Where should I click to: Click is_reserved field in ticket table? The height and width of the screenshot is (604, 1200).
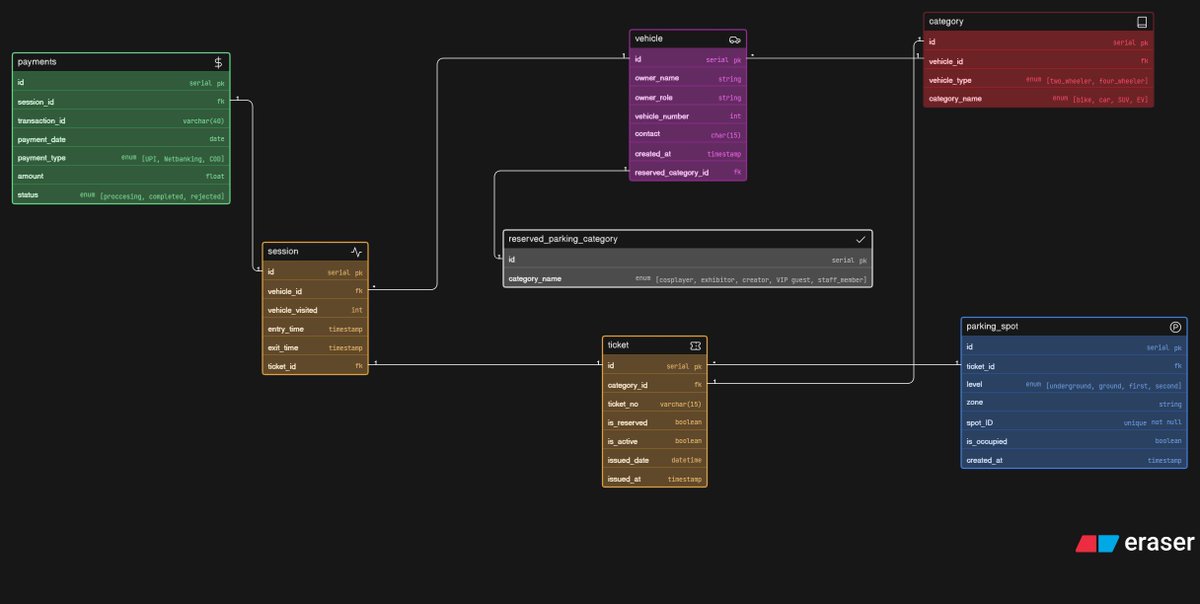(x=655, y=422)
